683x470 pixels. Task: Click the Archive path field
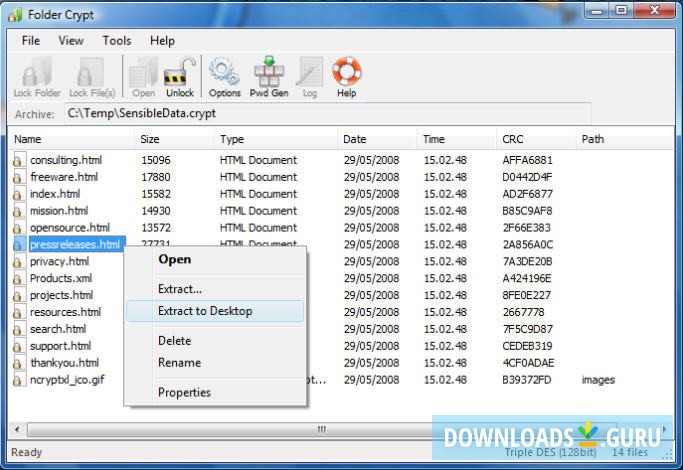328,114
